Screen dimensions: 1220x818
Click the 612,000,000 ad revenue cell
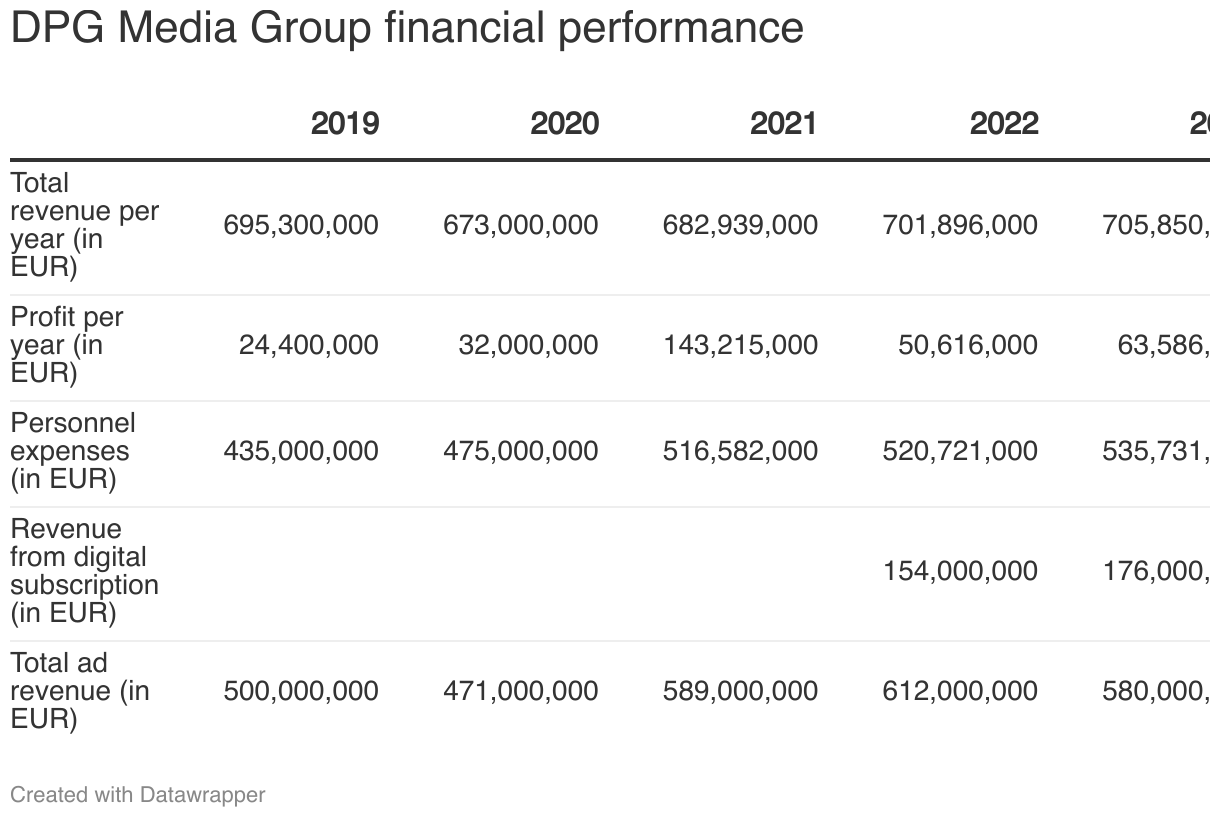(x=960, y=691)
